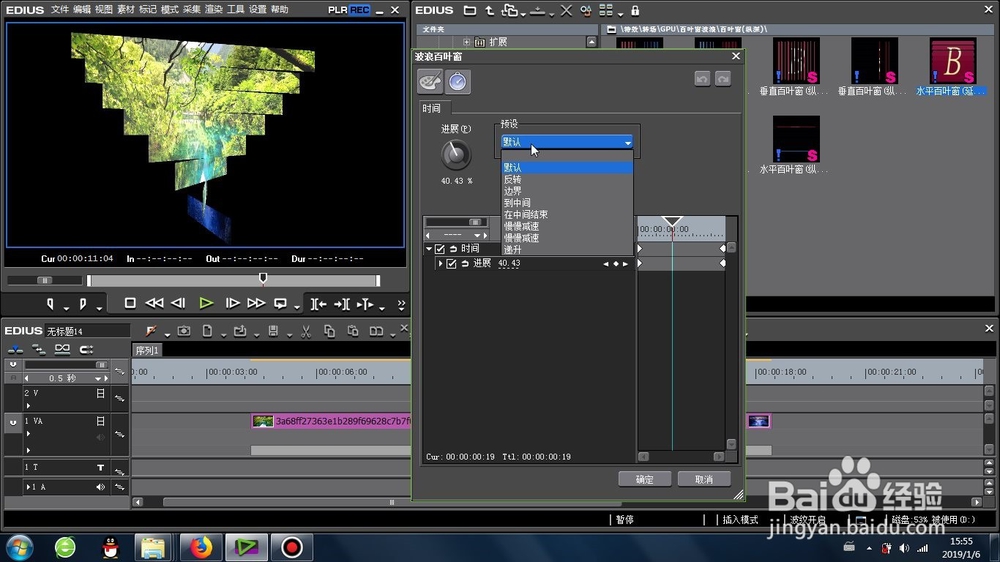Create a new sequence document icon
Image resolution: width=1000 pixels, height=562 pixels.
207,331
